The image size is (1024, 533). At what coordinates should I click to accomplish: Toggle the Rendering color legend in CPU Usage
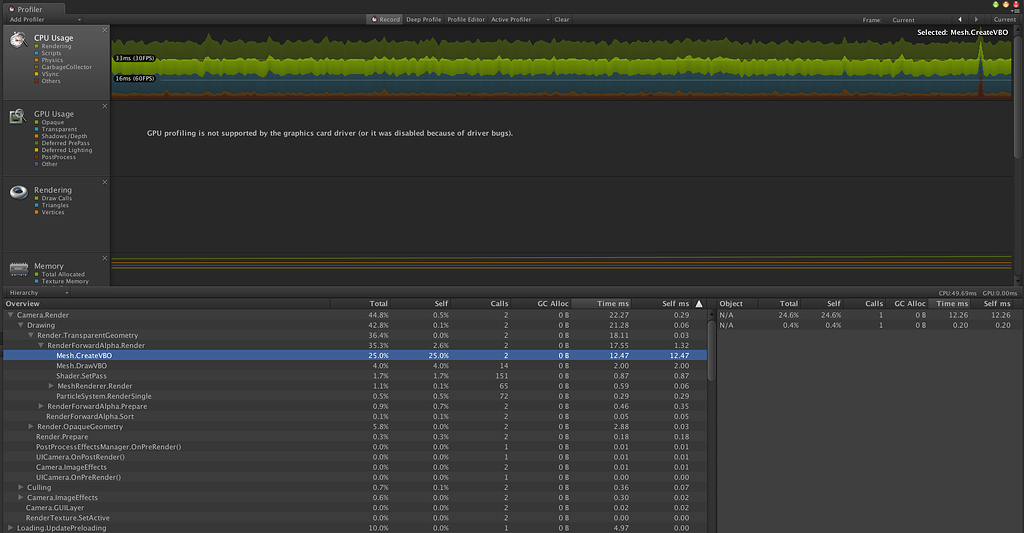[37, 46]
